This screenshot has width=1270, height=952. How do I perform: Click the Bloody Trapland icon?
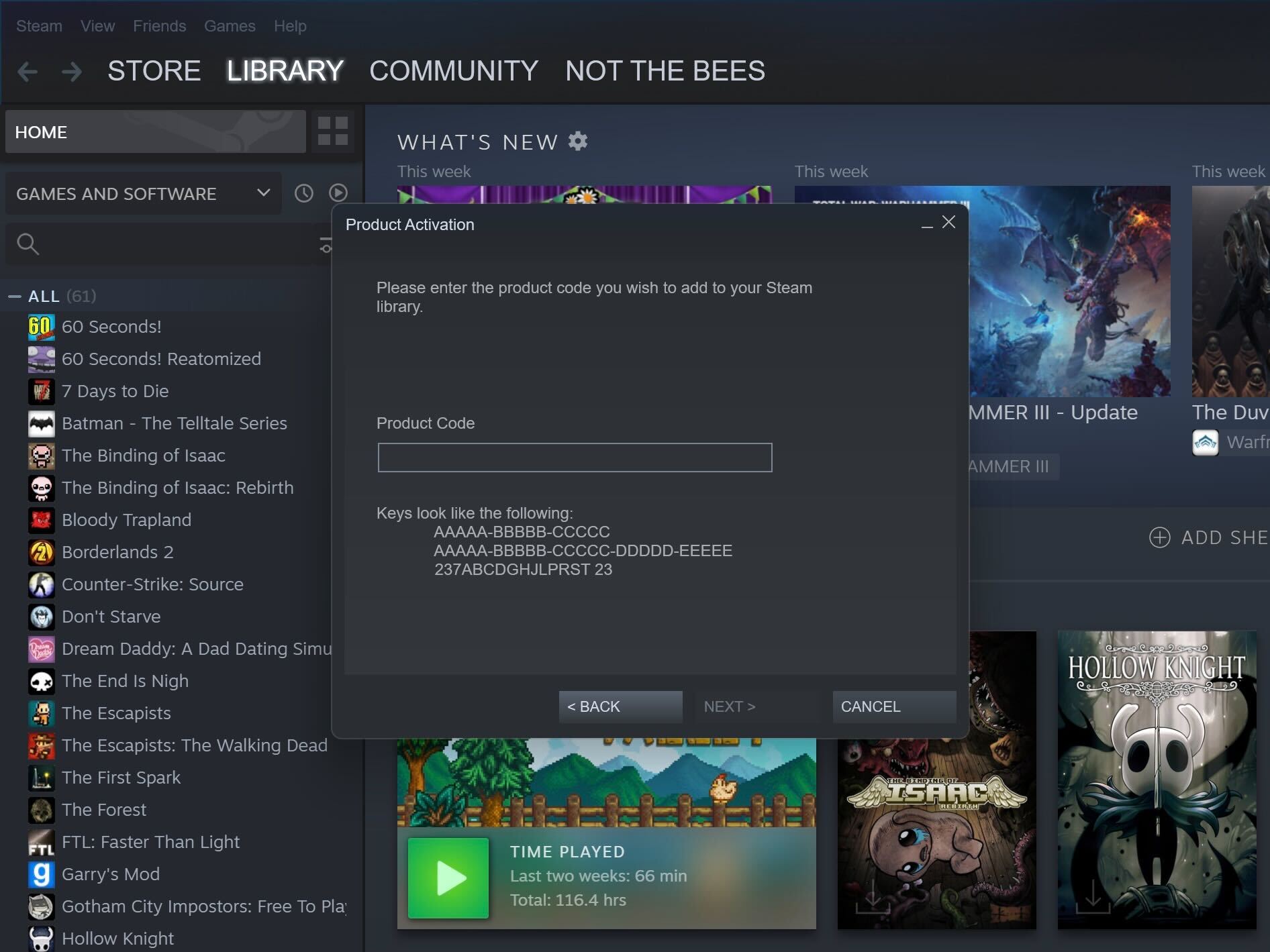(x=42, y=520)
